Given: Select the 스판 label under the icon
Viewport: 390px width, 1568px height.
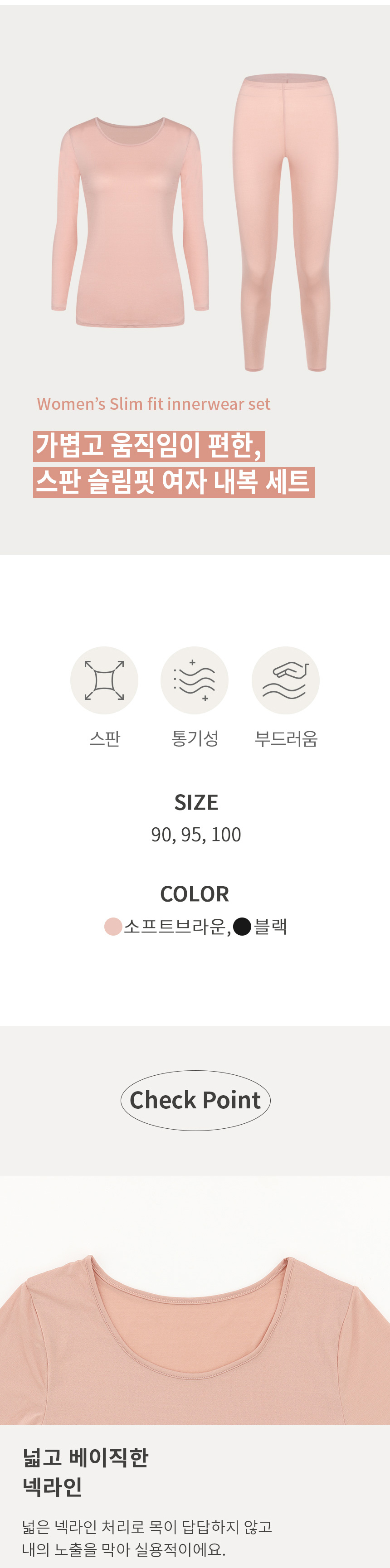Looking at the screenshot, I should point(105,738).
